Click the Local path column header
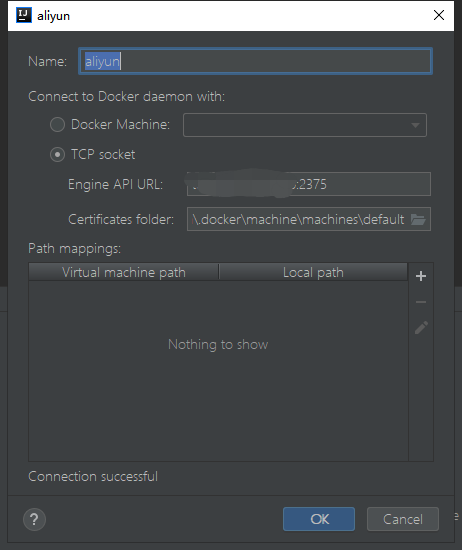This screenshot has width=462, height=550. point(313,272)
